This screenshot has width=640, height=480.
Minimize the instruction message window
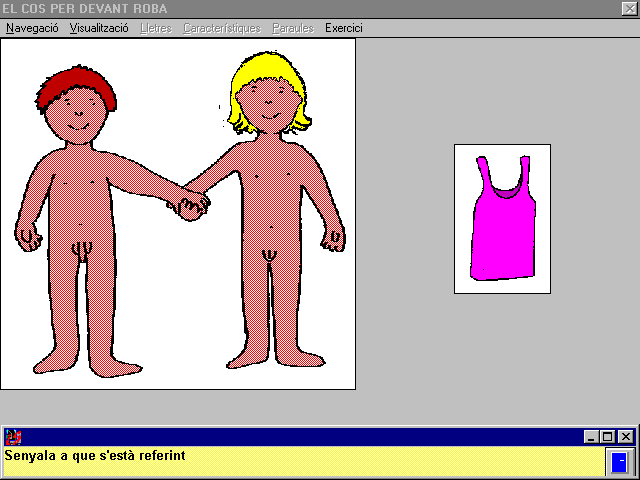point(591,437)
